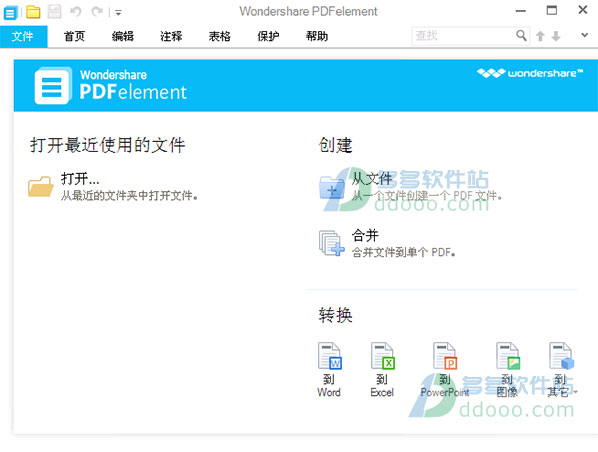Collapse the ribbon with the chevron
This screenshot has width=598, height=452.
coord(584,35)
